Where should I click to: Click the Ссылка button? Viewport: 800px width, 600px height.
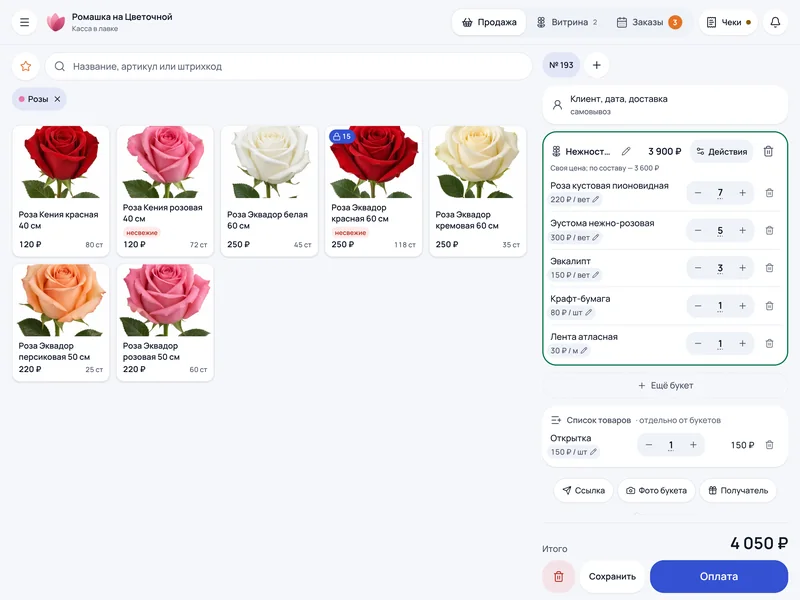pos(583,491)
